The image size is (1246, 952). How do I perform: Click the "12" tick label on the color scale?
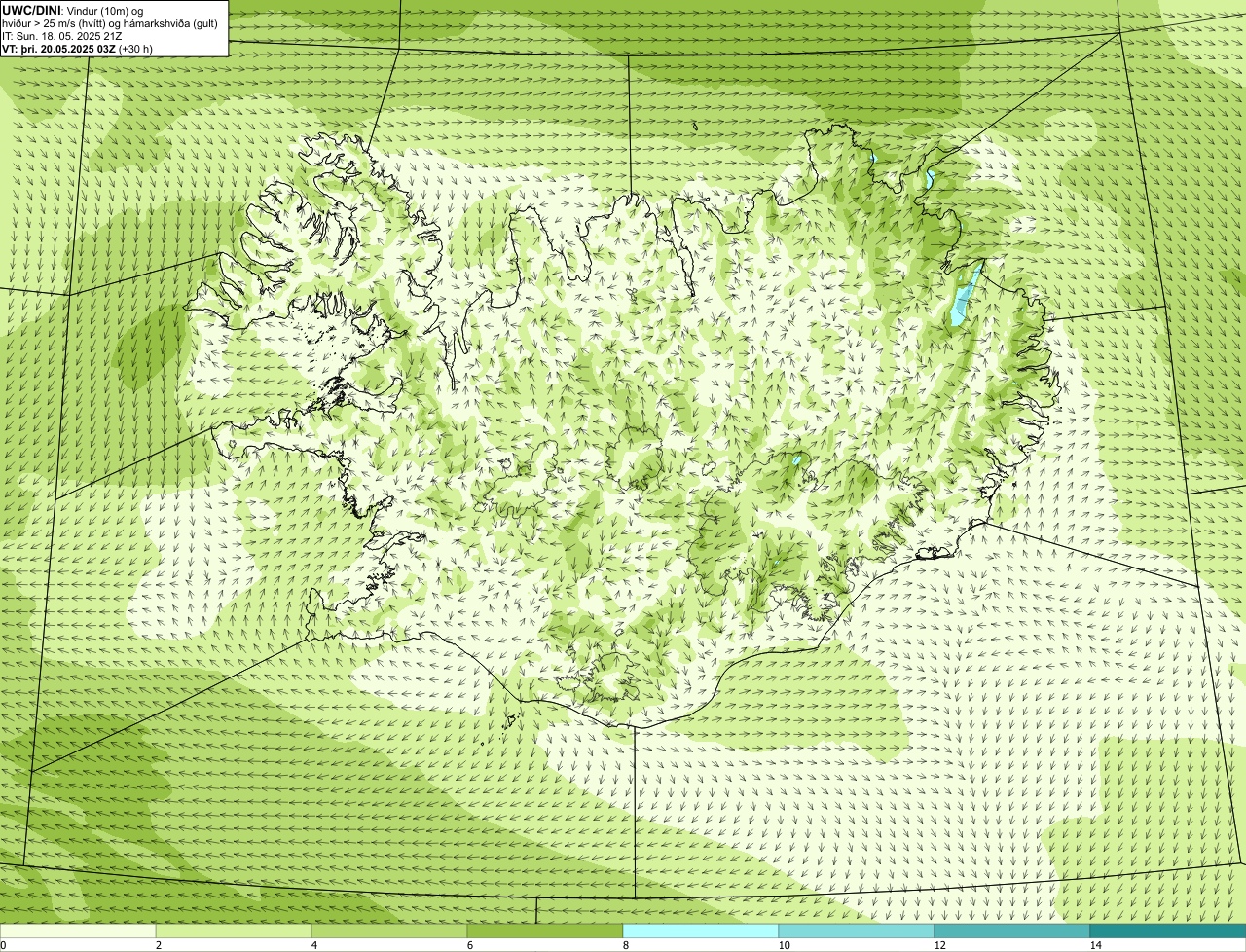[x=939, y=945]
